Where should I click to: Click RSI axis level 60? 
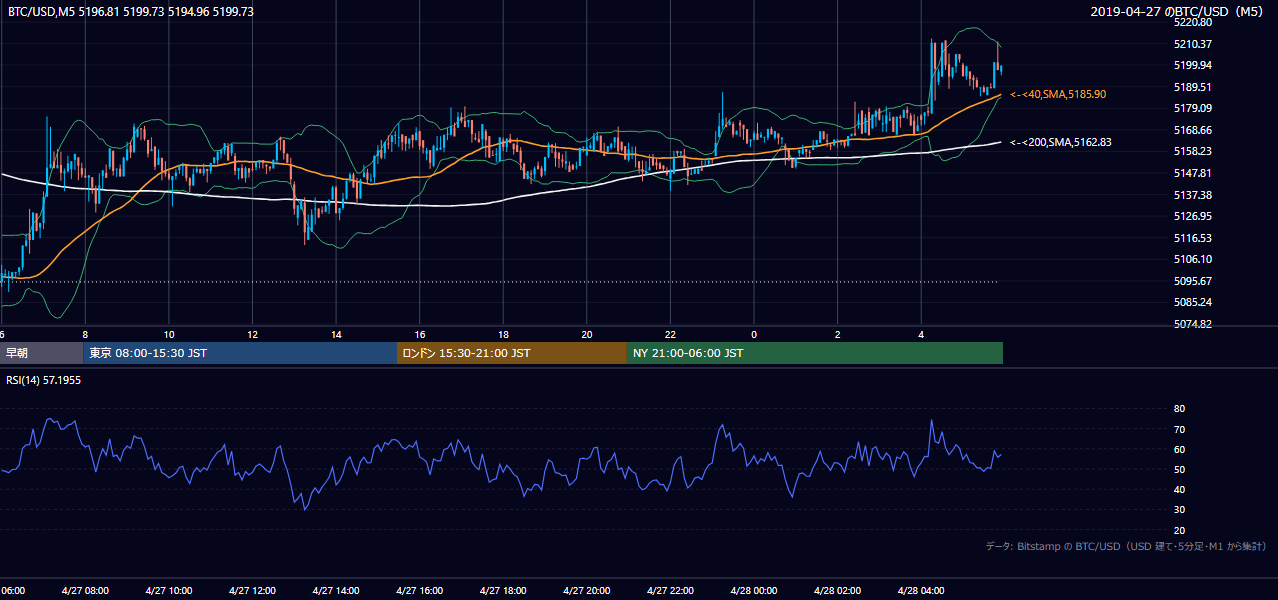(x=1179, y=449)
